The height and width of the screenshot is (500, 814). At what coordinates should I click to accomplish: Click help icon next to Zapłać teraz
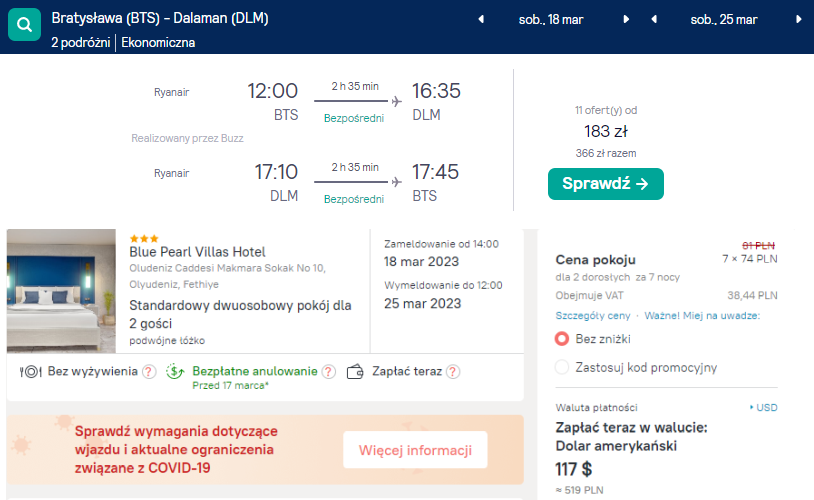(x=453, y=371)
